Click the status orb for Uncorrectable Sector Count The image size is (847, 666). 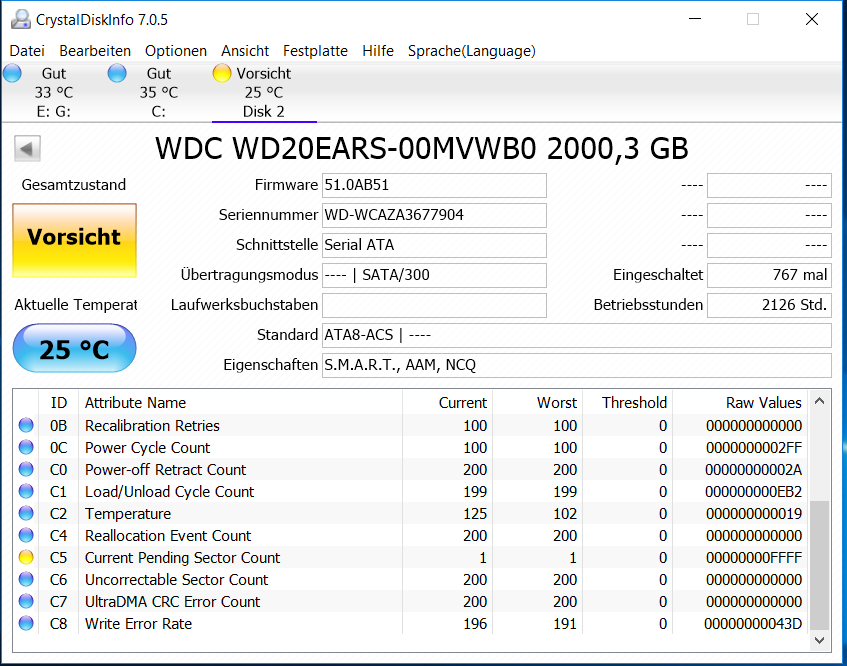pos(26,580)
